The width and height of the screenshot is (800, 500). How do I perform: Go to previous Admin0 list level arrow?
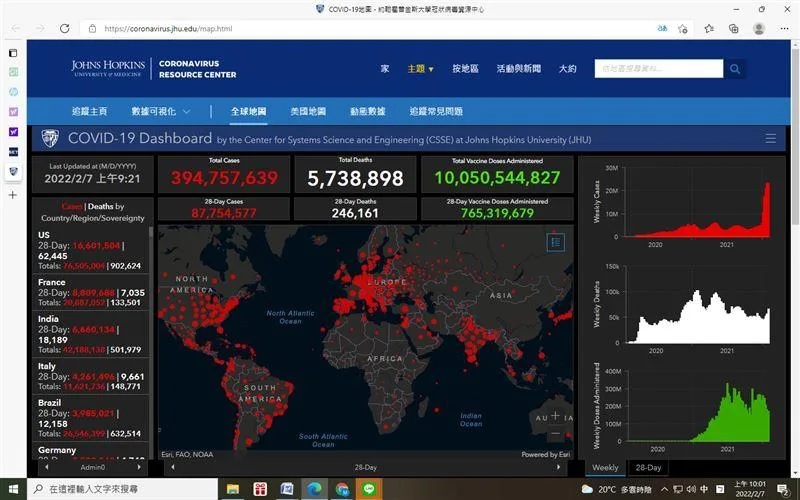pos(46,467)
